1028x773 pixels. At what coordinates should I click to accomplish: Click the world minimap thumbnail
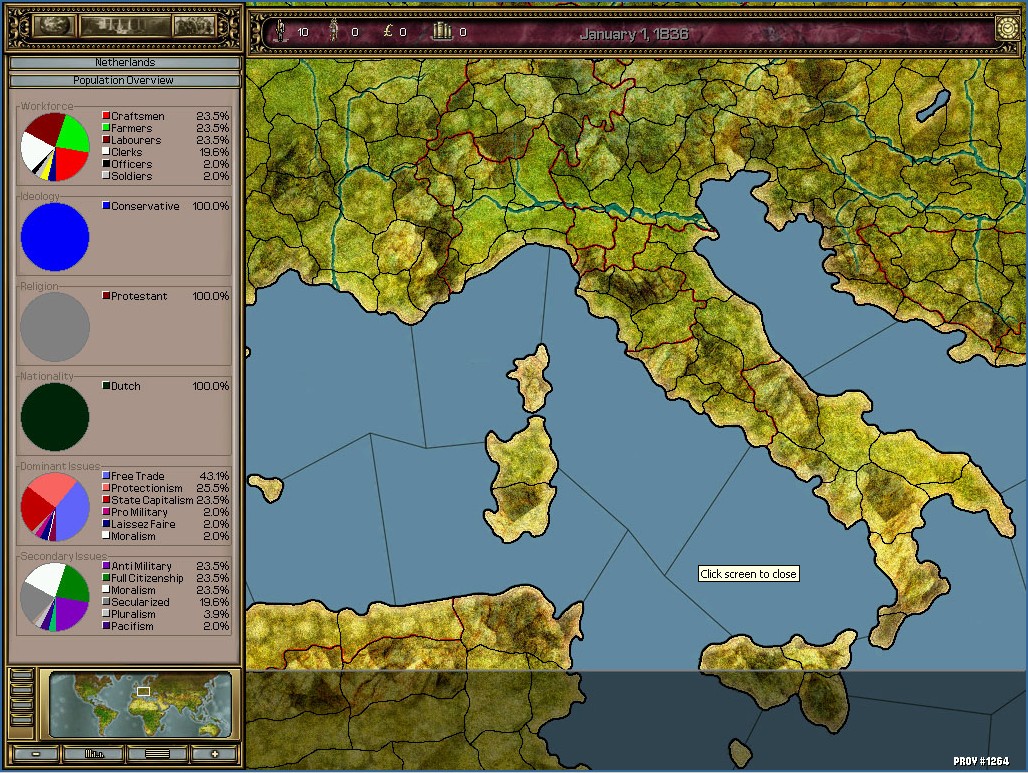point(138,704)
